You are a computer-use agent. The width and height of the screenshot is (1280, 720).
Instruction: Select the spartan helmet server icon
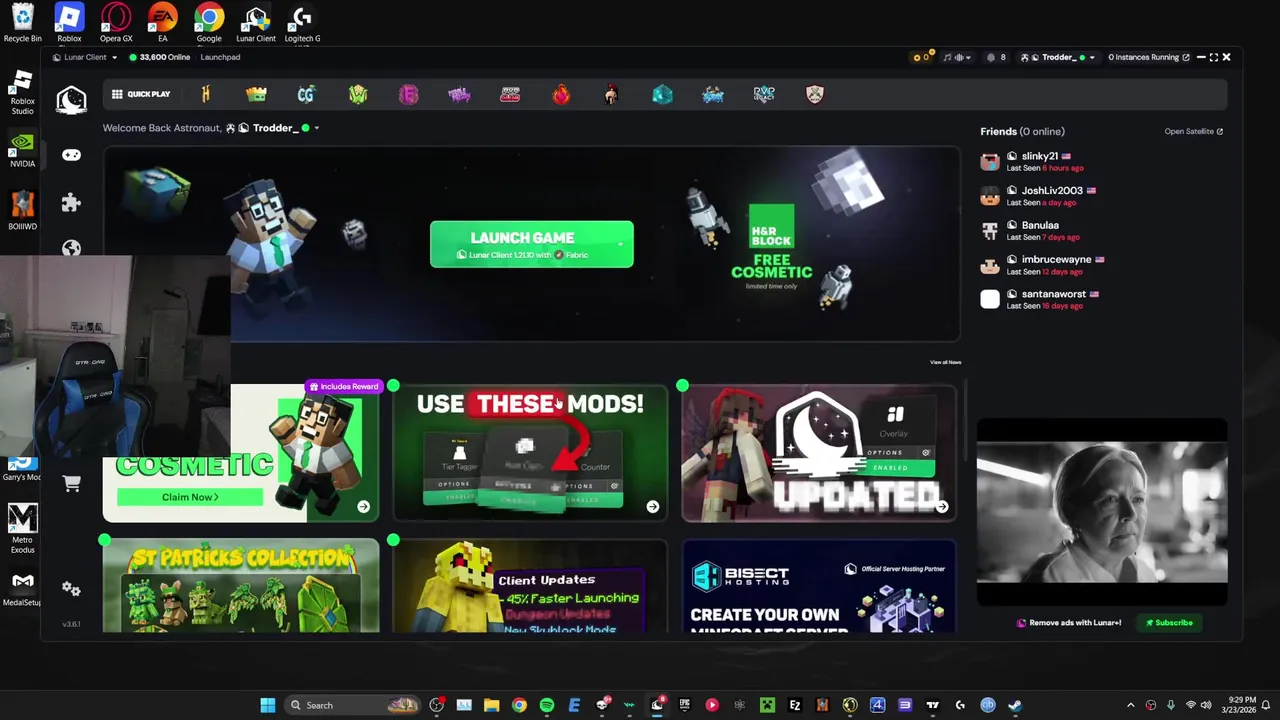pos(611,94)
